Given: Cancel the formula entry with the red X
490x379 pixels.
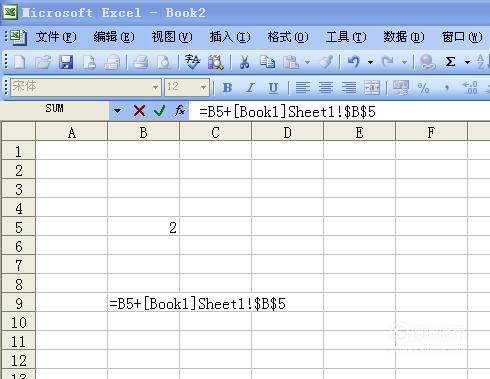Looking at the screenshot, I should [x=139, y=110].
